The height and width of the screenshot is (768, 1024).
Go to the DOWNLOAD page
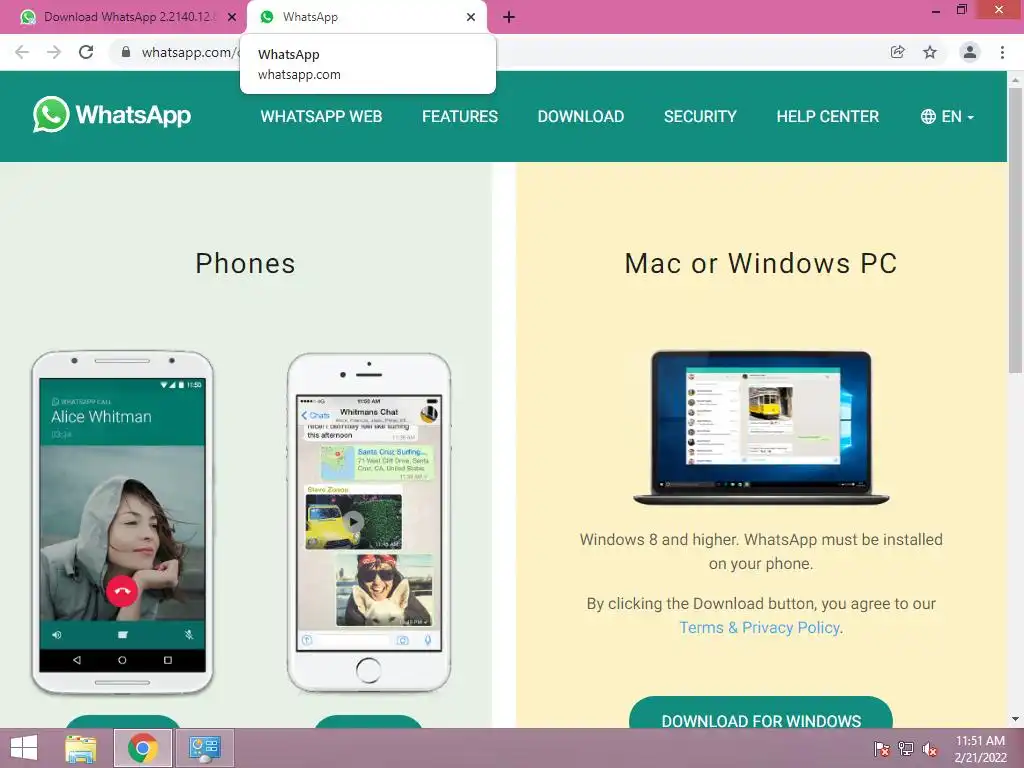[x=581, y=116]
